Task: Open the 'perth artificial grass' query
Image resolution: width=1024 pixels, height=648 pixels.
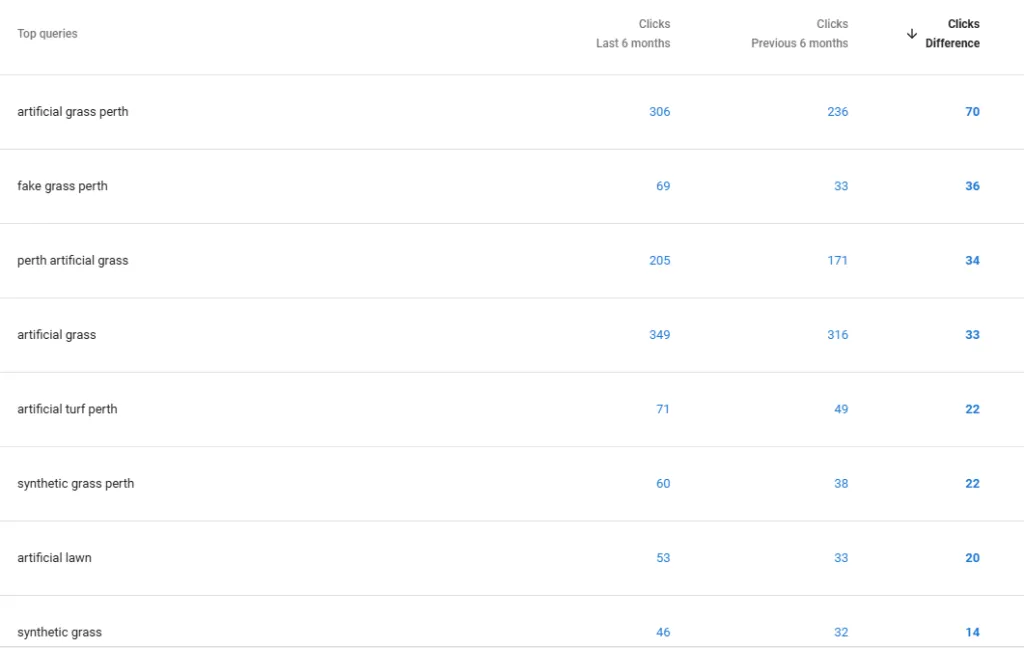Action: [x=72, y=261]
